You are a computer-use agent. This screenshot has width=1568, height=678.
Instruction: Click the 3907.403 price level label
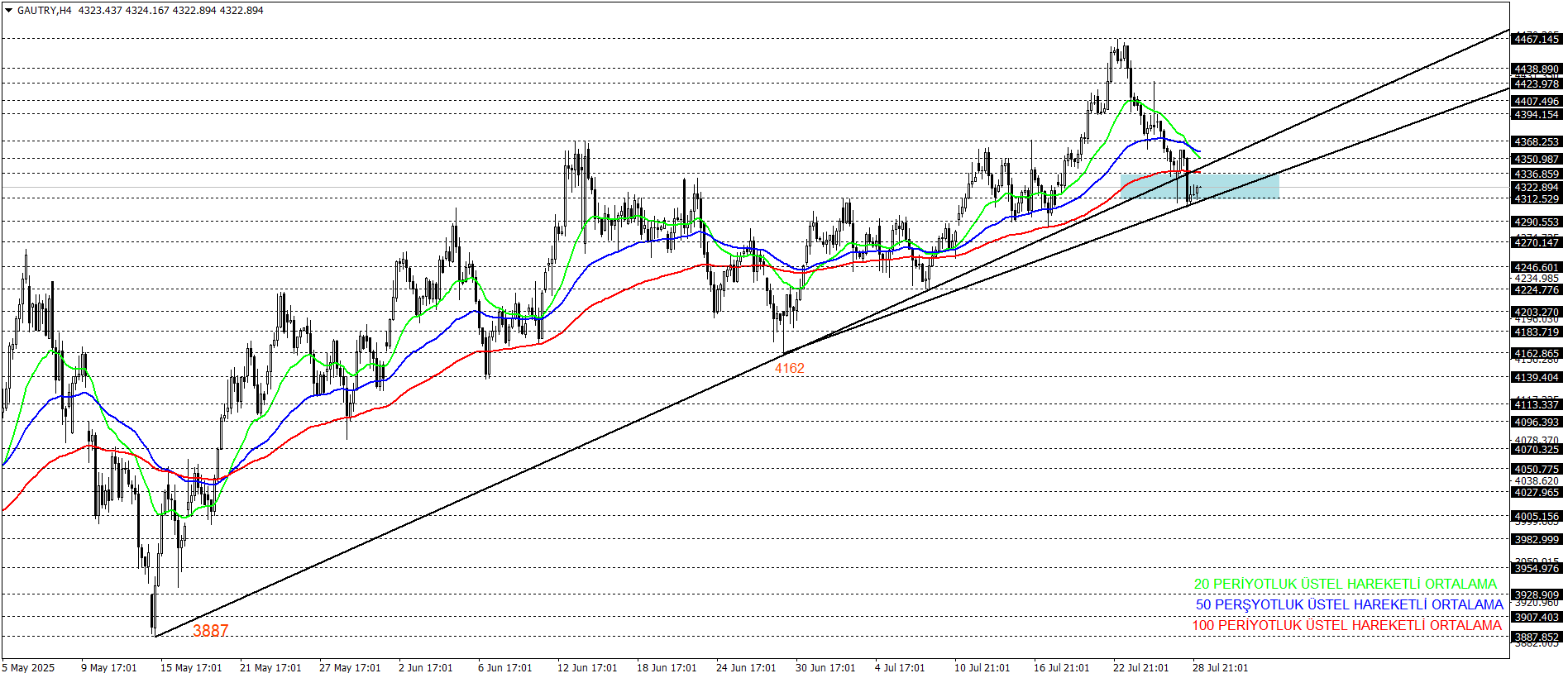pos(1537,618)
